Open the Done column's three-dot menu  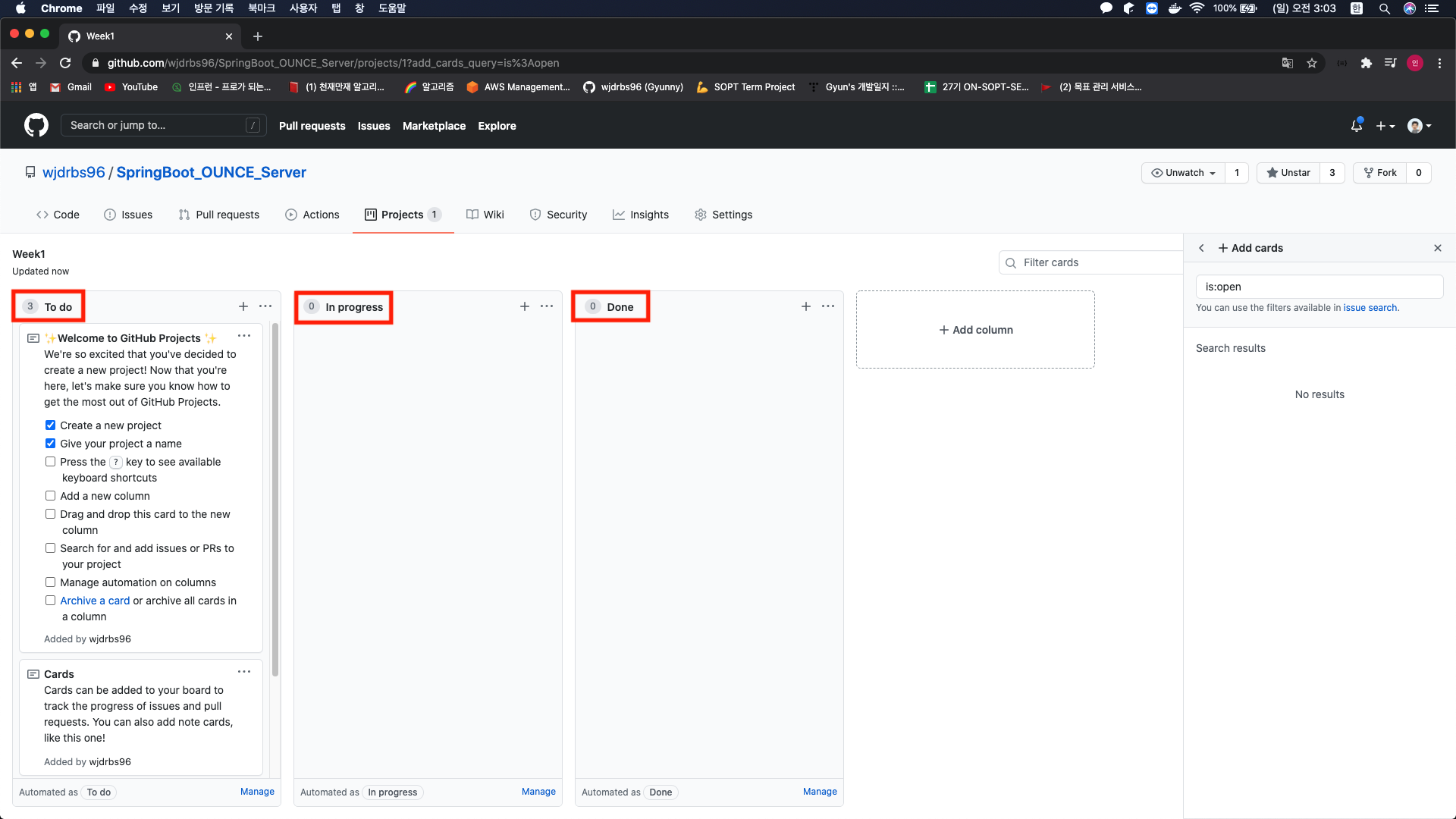(x=828, y=306)
